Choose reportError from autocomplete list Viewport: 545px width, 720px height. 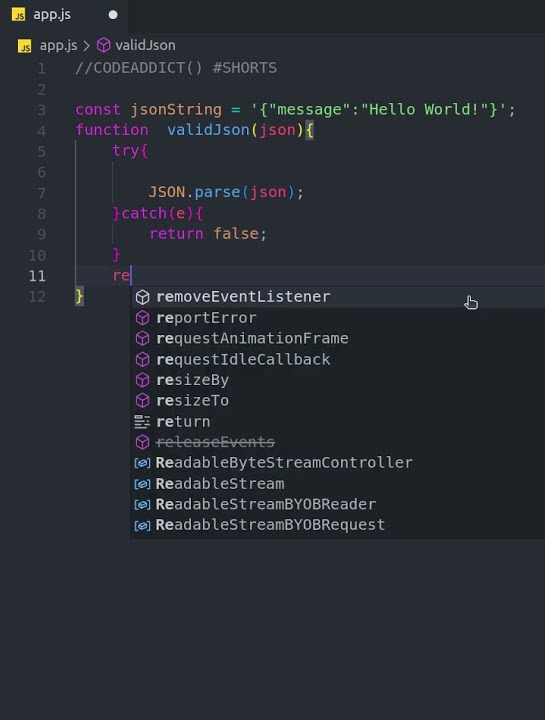[x=337, y=318]
